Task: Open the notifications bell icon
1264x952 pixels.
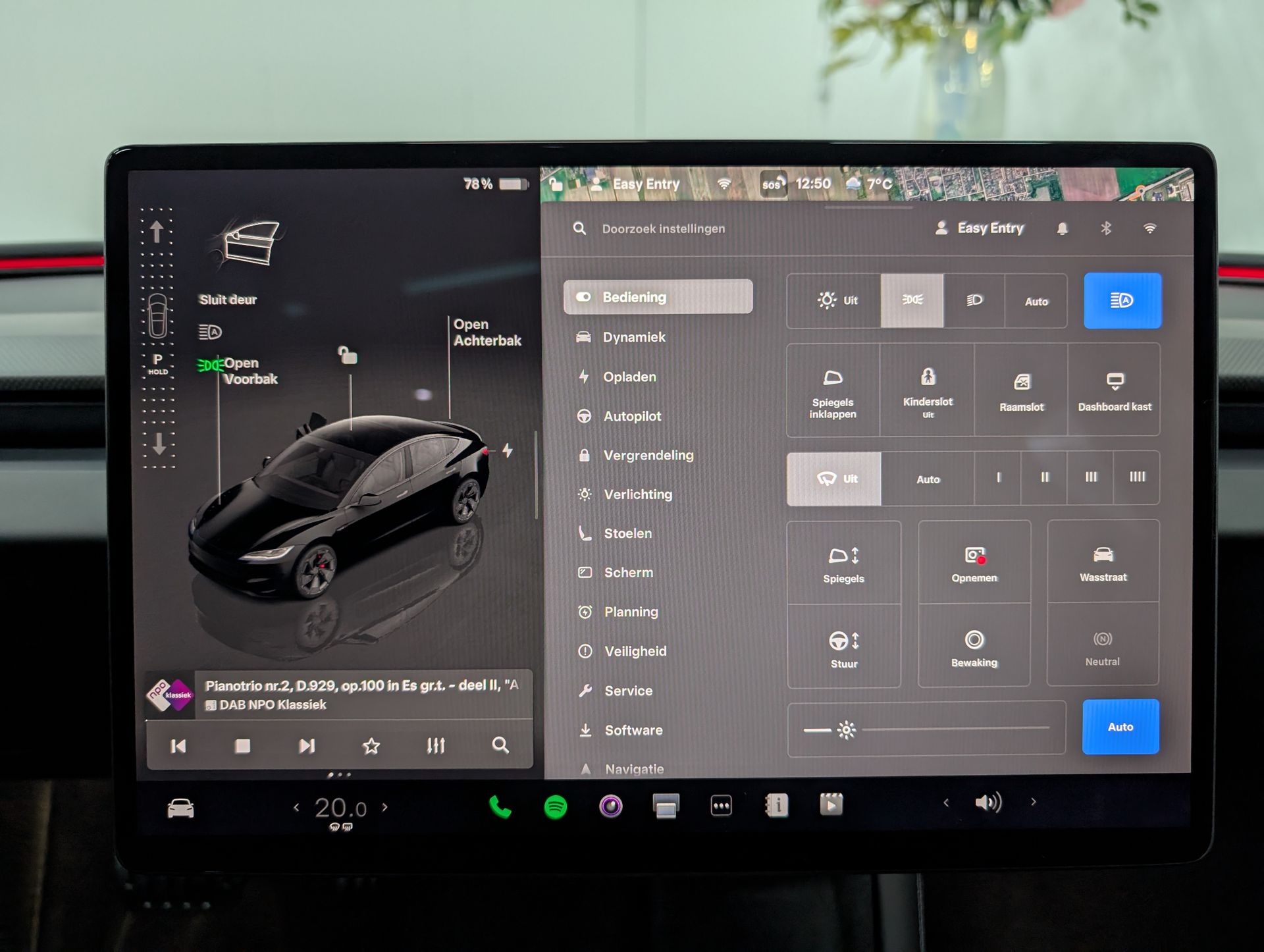Action: click(1062, 228)
